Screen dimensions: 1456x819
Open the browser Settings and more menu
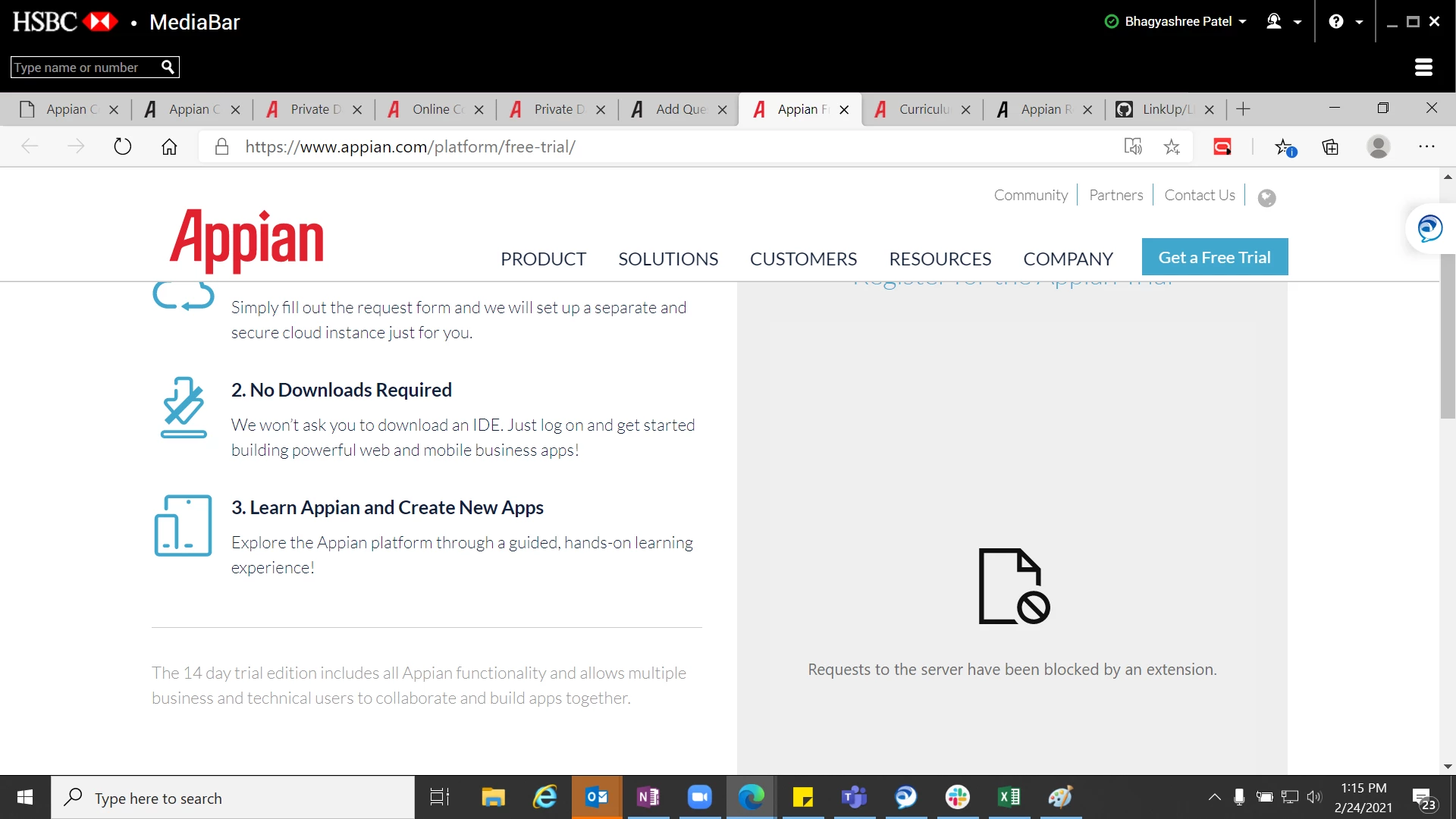click(1427, 146)
